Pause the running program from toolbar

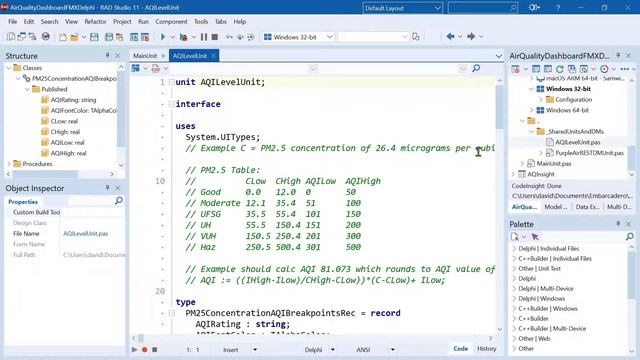pos(204,37)
